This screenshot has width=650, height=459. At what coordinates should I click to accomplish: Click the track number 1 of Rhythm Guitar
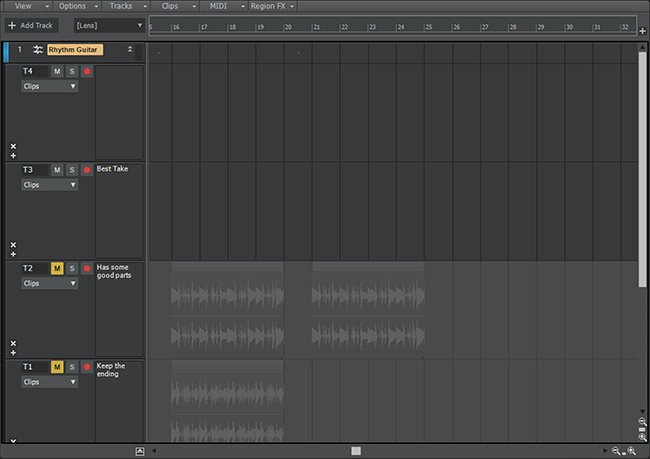point(19,49)
